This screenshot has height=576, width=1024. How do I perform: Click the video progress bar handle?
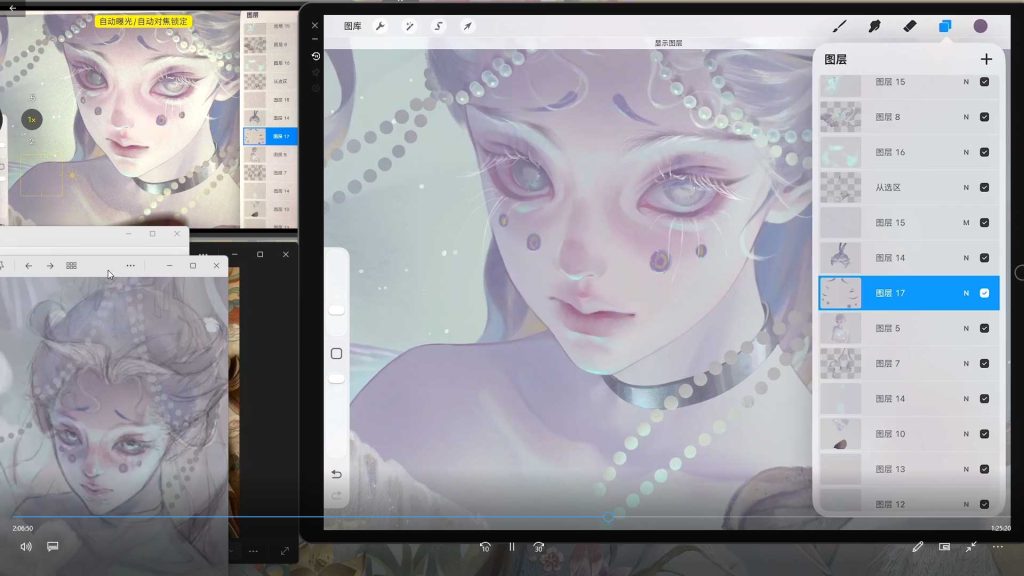click(x=608, y=517)
